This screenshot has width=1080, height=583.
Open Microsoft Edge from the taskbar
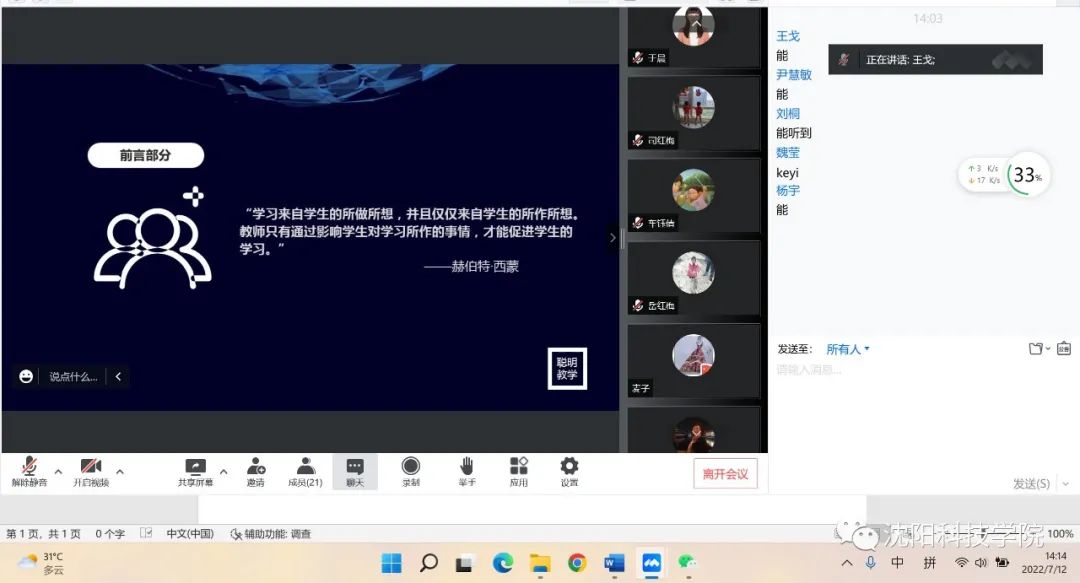click(503, 563)
